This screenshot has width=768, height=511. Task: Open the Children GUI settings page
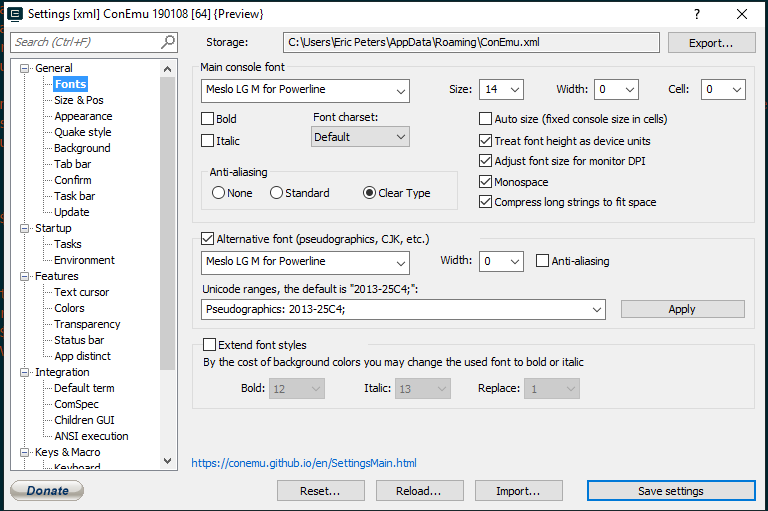pos(84,420)
